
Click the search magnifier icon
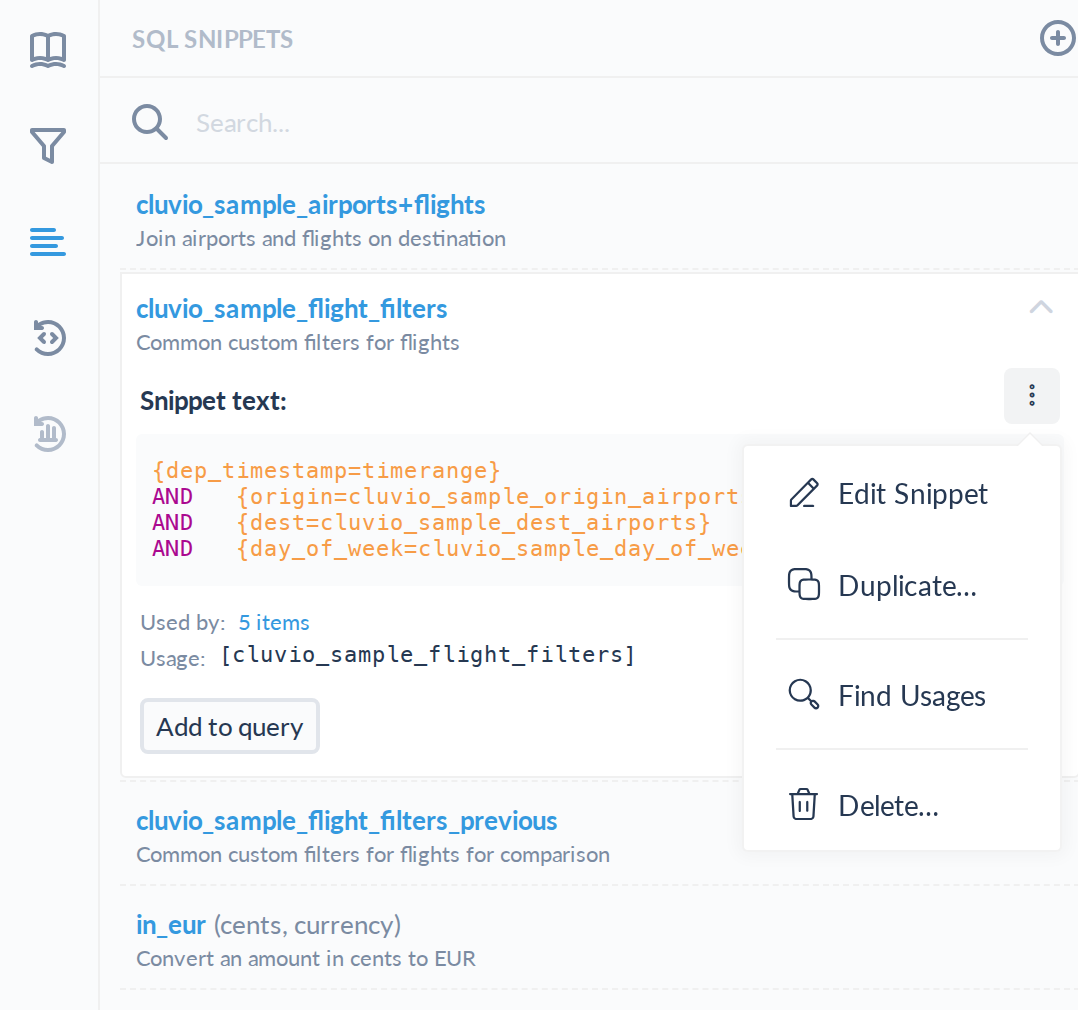150,122
